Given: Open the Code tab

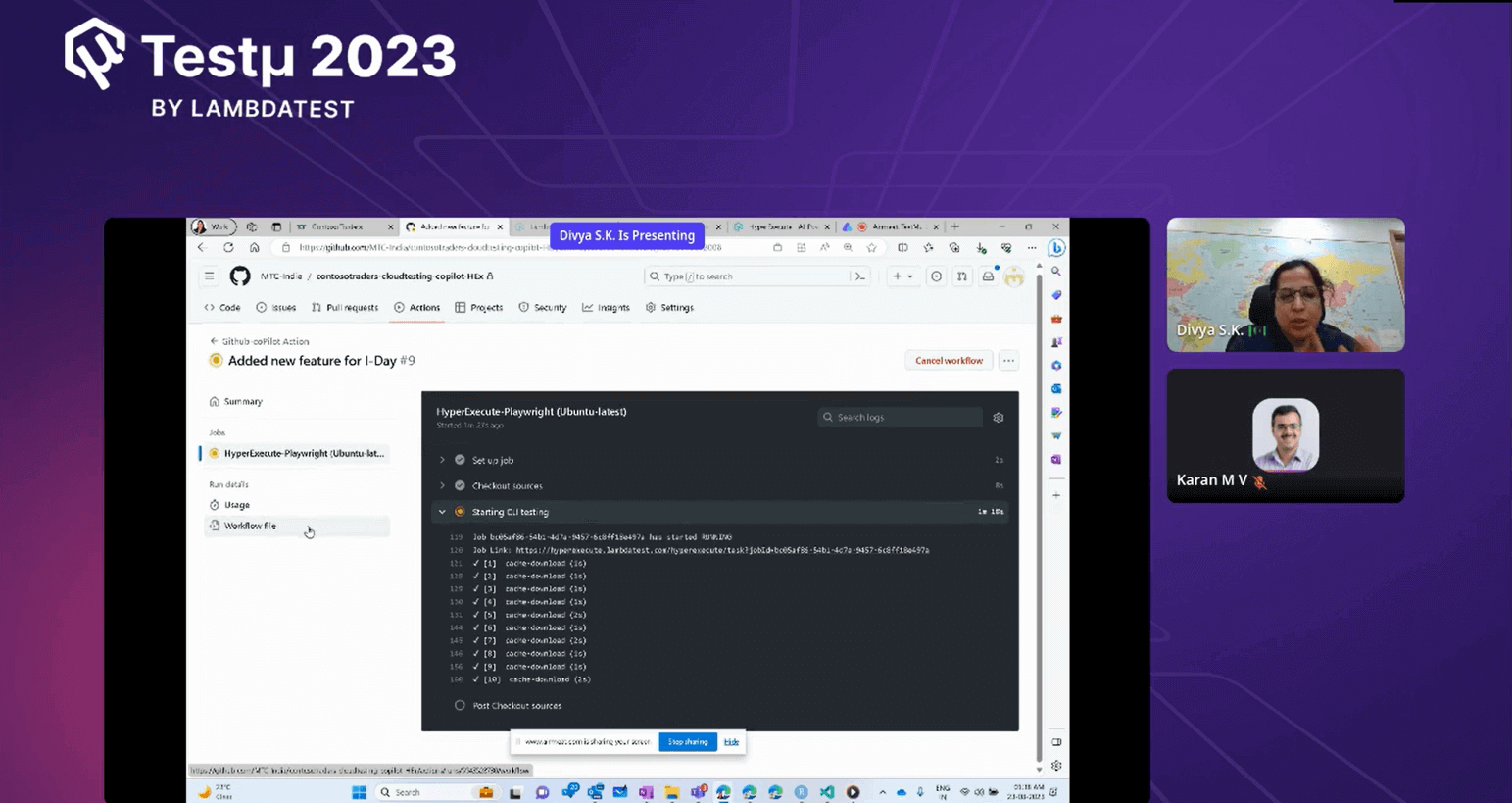Looking at the screenshot, I should [x=222, y=308].
